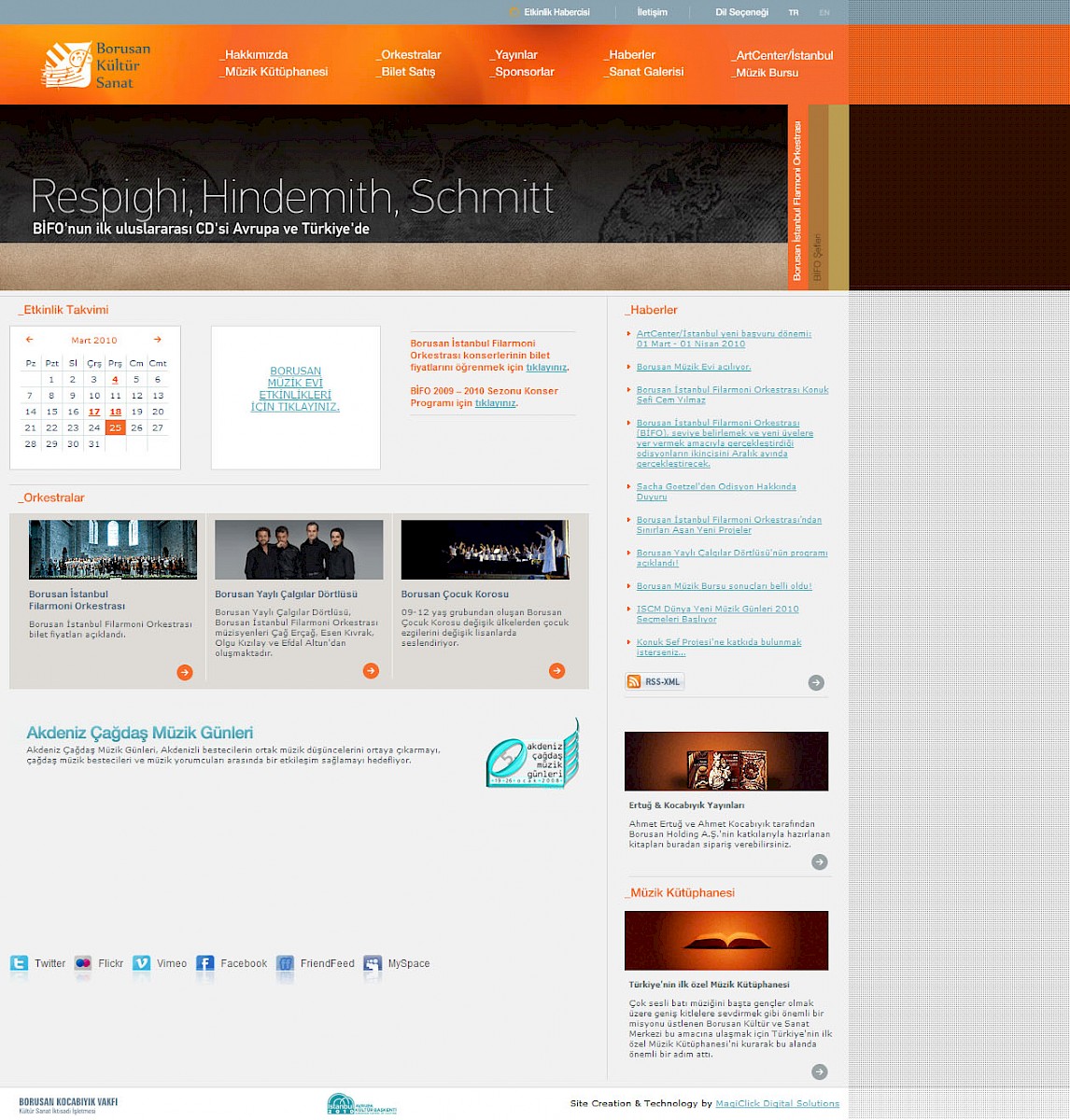Go to previous month in calendar
Viewport: 1070px width, 1120px height.
click(x=29, y=340)
